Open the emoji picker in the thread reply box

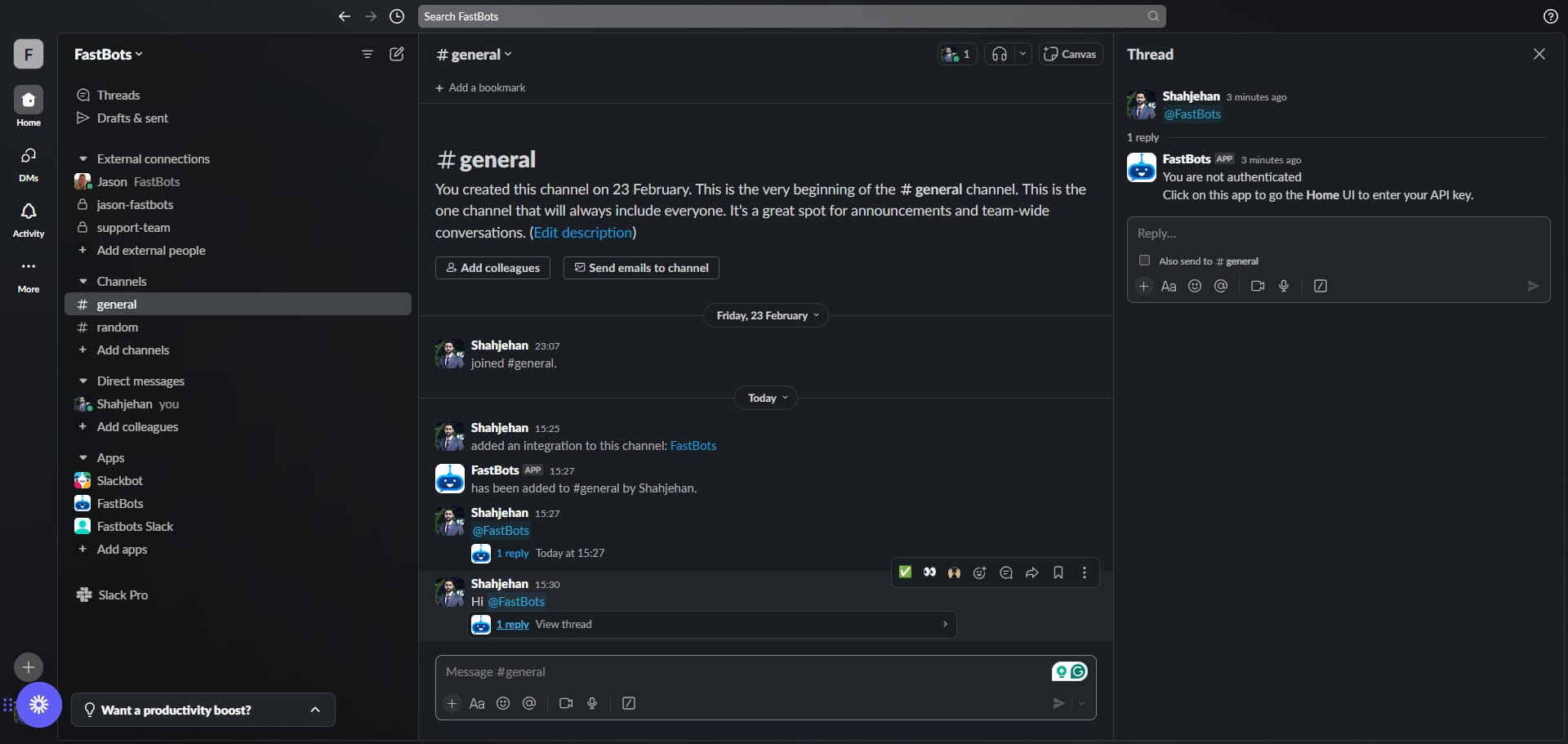(x=1195, y=286)
